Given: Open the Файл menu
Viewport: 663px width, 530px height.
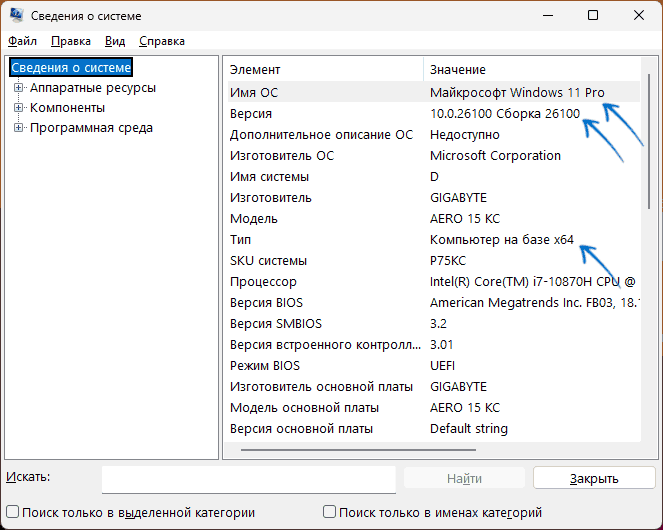Looking at the screenshot, I should 22,41.
